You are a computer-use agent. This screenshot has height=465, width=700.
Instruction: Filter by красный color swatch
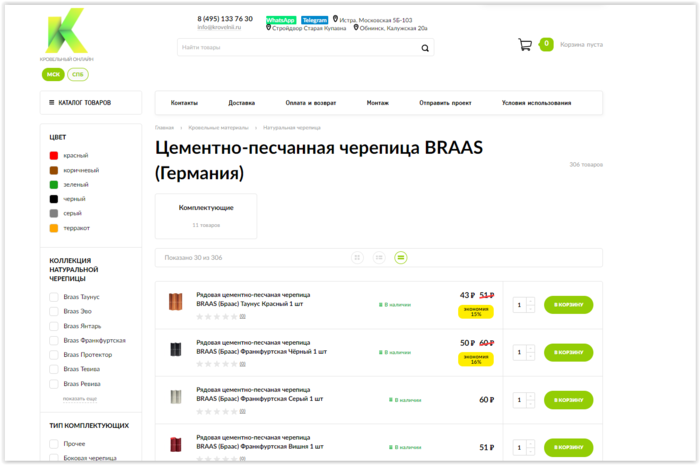54,155
